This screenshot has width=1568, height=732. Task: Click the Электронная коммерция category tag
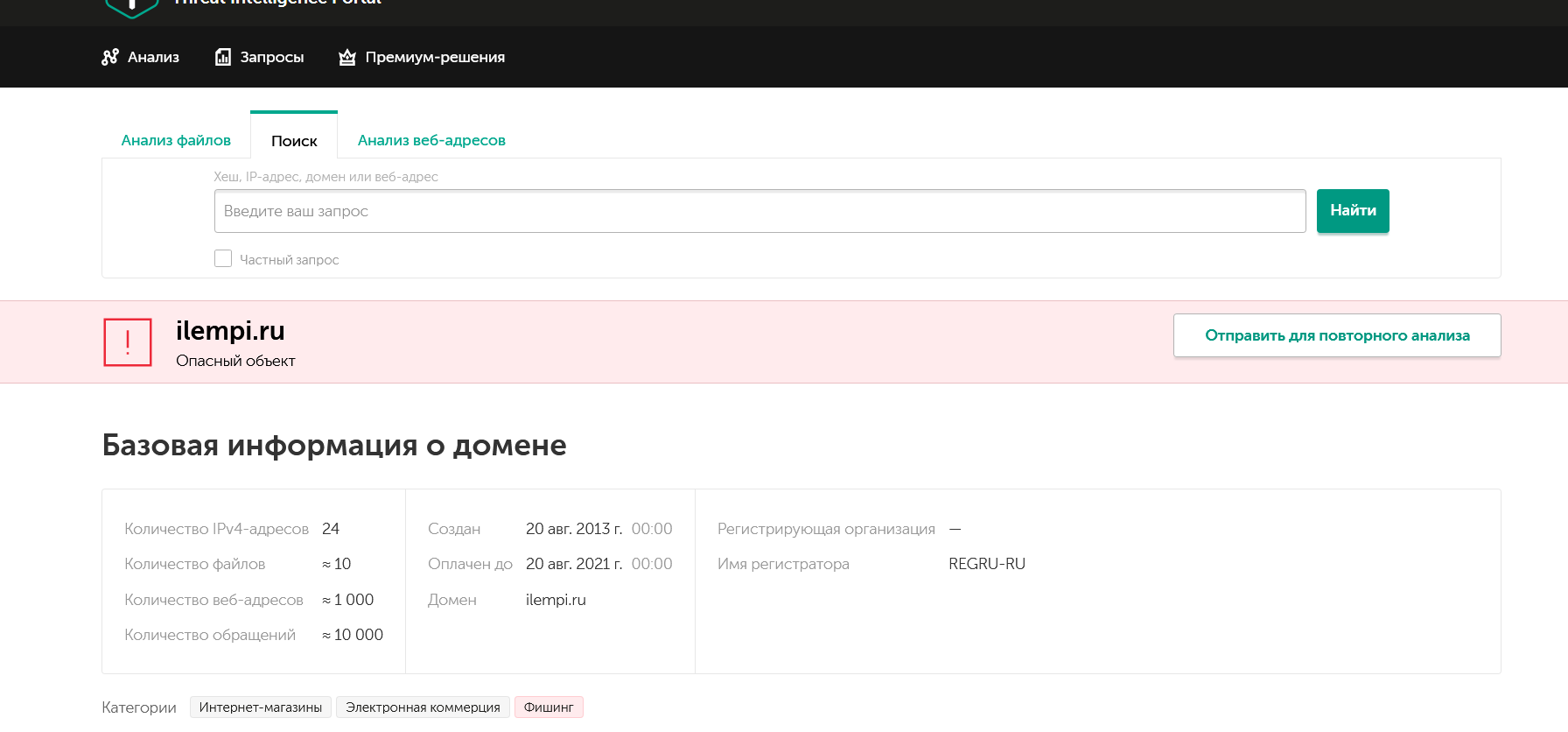pyautogui.click(x=423, y=707)
